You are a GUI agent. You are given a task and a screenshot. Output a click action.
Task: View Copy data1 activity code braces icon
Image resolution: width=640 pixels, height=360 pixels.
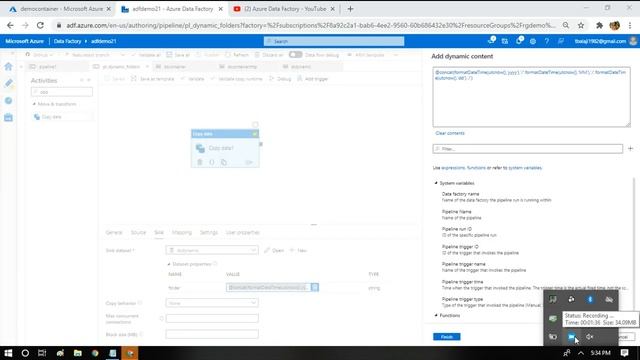click(212, 162)
